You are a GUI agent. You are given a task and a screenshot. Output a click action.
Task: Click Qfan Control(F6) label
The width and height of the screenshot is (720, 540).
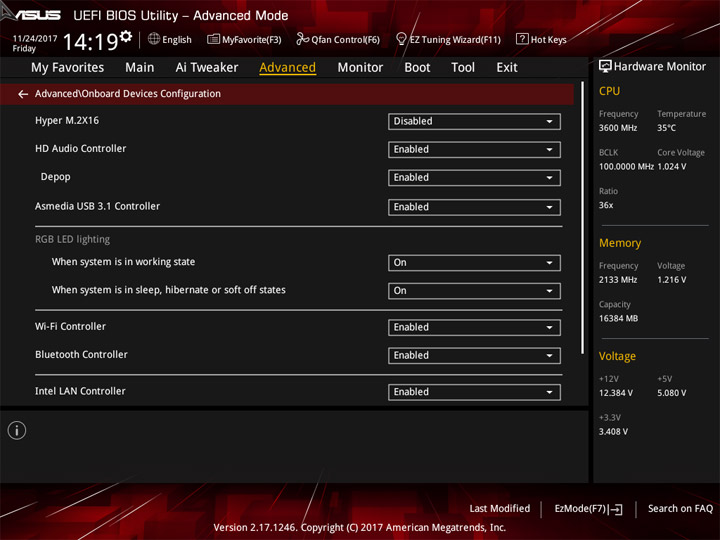point(345,40)
